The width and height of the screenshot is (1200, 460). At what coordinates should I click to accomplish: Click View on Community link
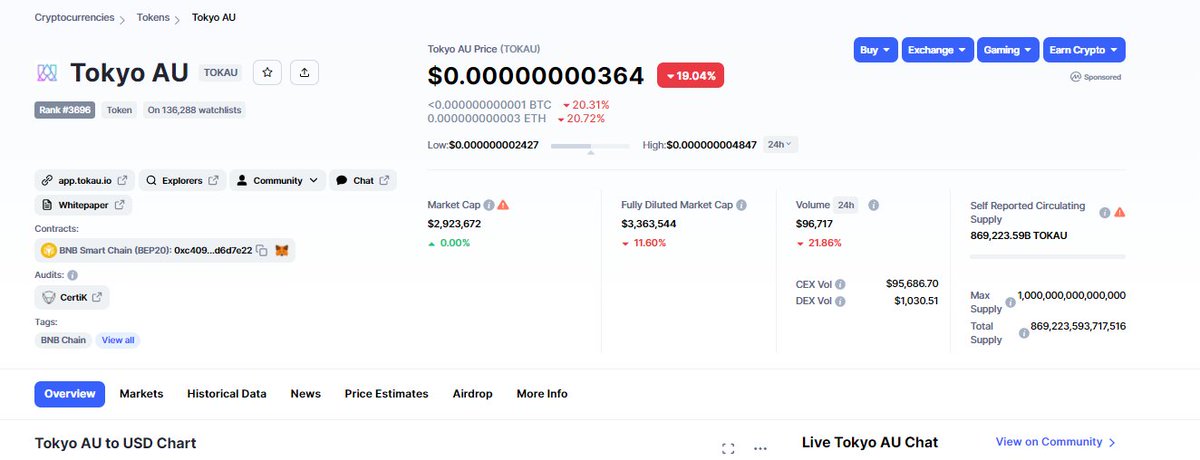click(1056, 442)
